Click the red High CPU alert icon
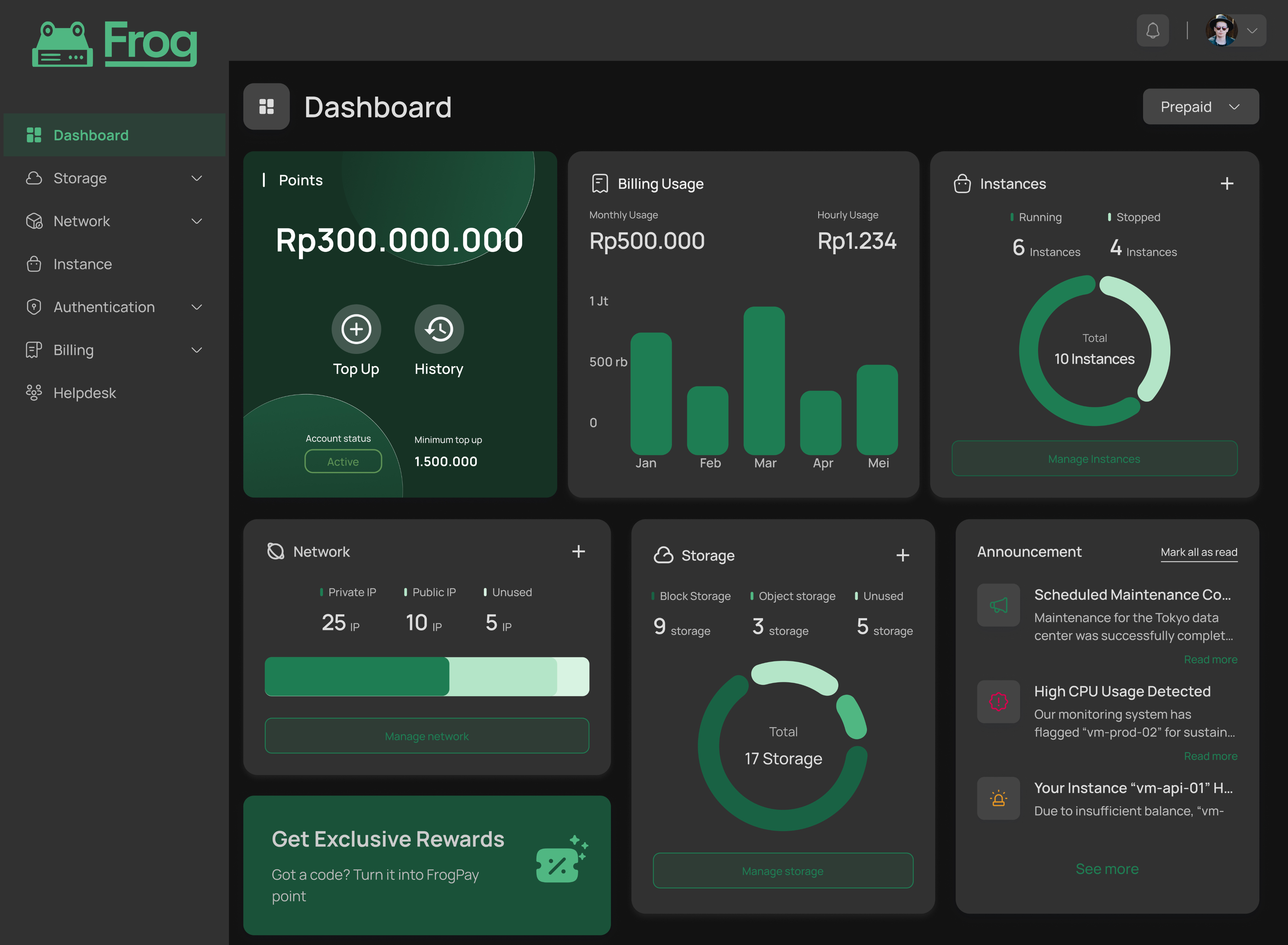This screenshot has height=945, width=1288. 998,701
